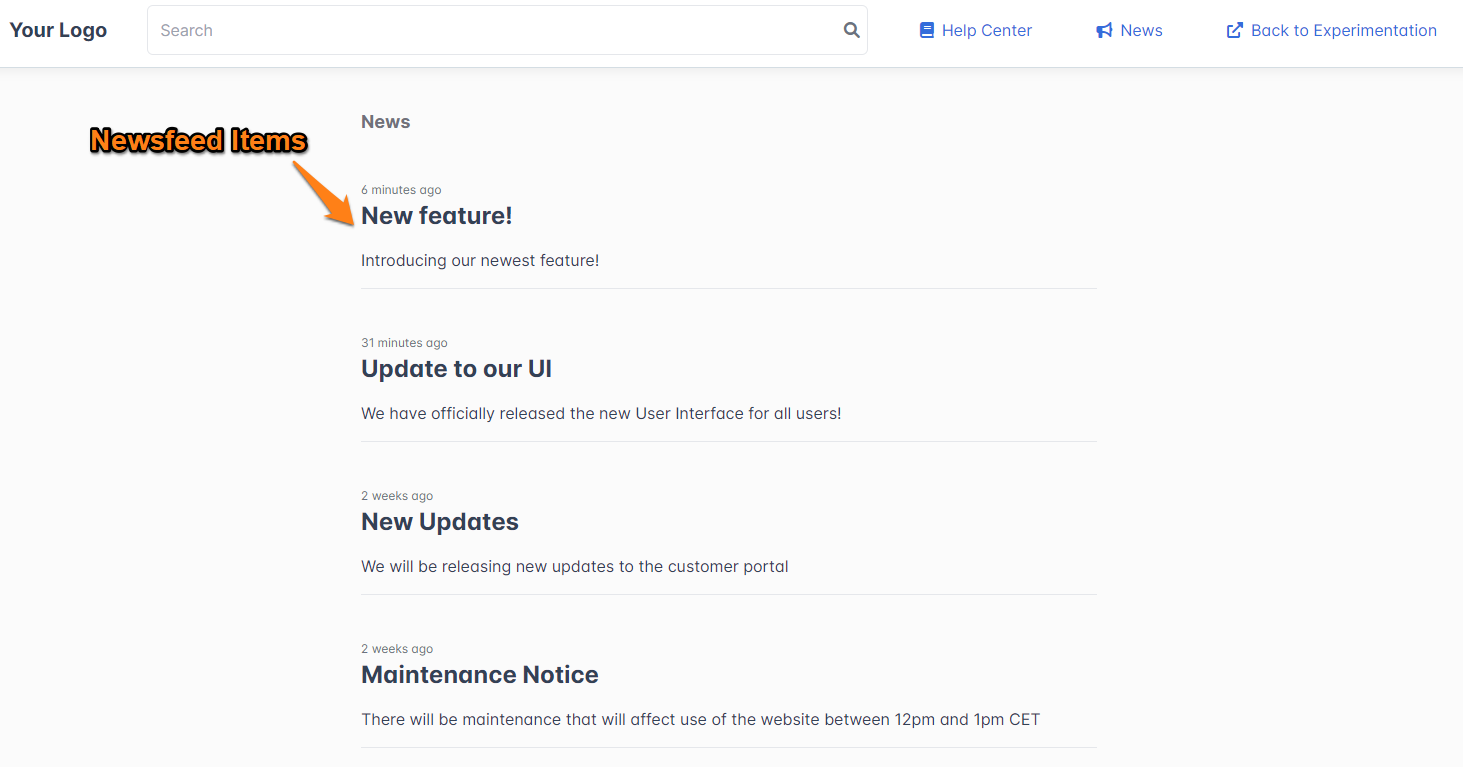Click the News page heading

385,121
